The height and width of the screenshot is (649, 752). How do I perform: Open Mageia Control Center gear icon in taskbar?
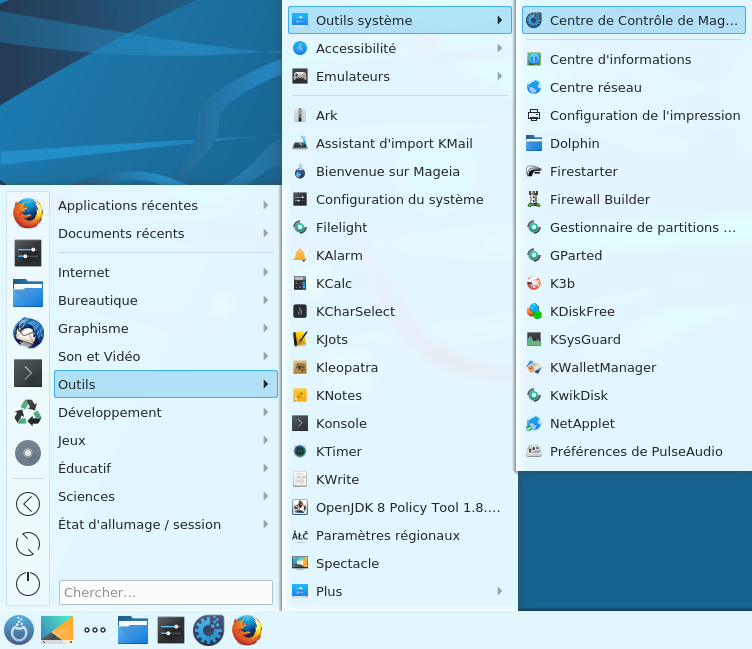[x=209, y=630]
